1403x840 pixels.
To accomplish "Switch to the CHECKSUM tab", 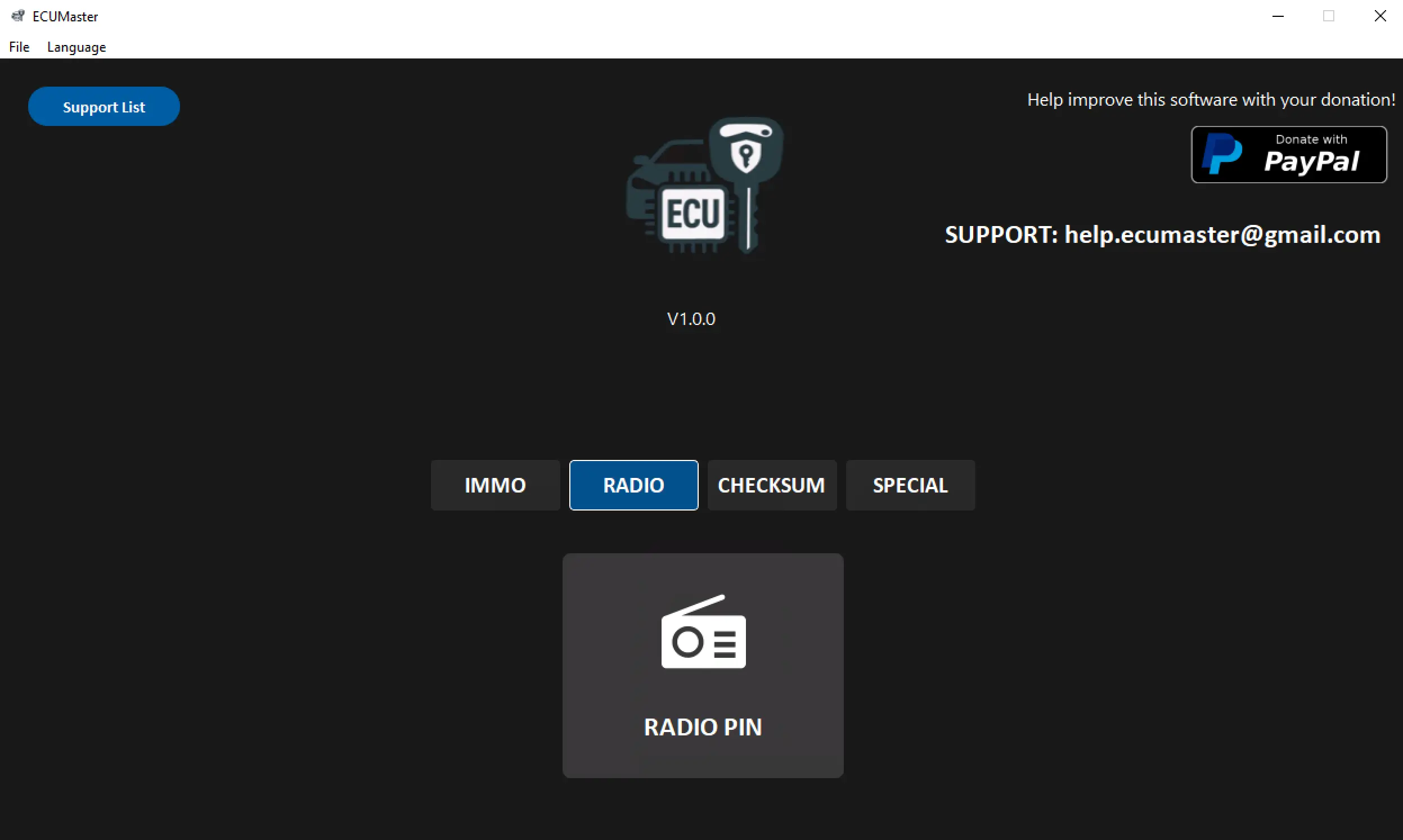I will pos(772,485).
